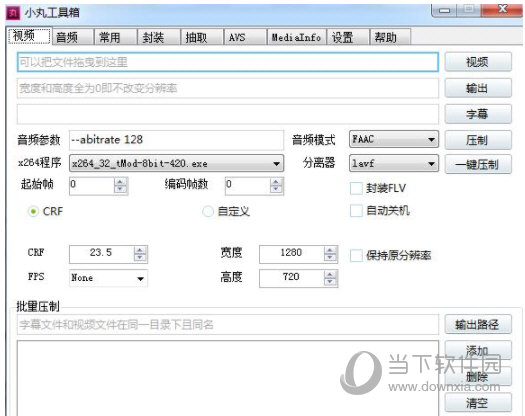Viewport: 525px width, 416px height.
Task: Open the 帮助 tab
Action: (390, 37)
